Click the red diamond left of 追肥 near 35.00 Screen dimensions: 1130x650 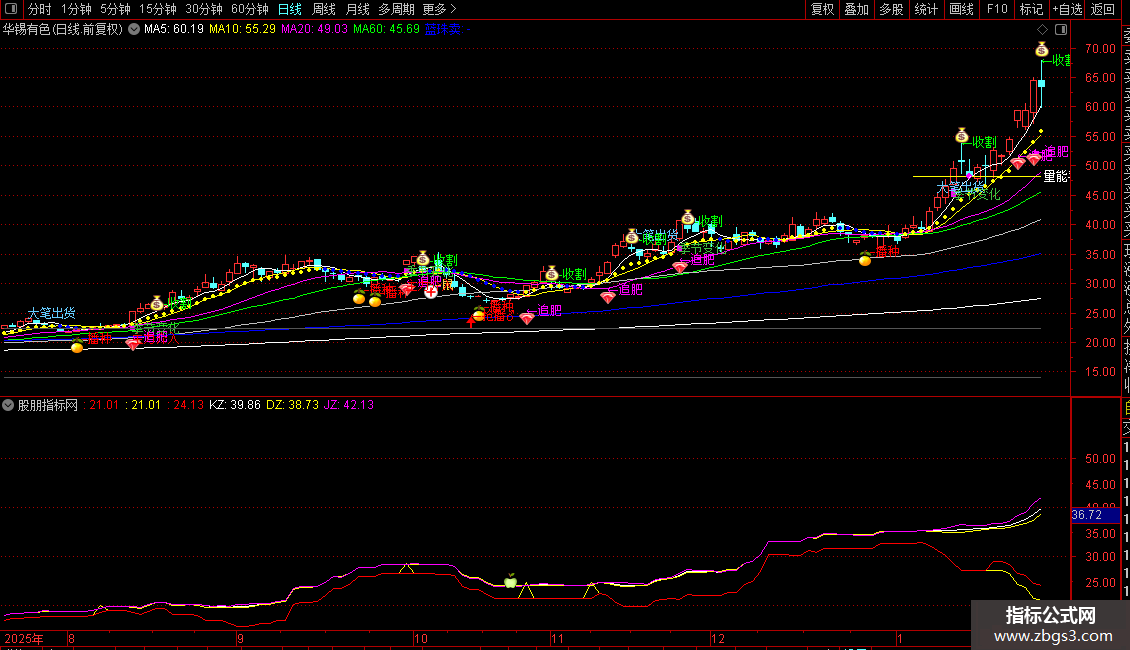(680, 267)
